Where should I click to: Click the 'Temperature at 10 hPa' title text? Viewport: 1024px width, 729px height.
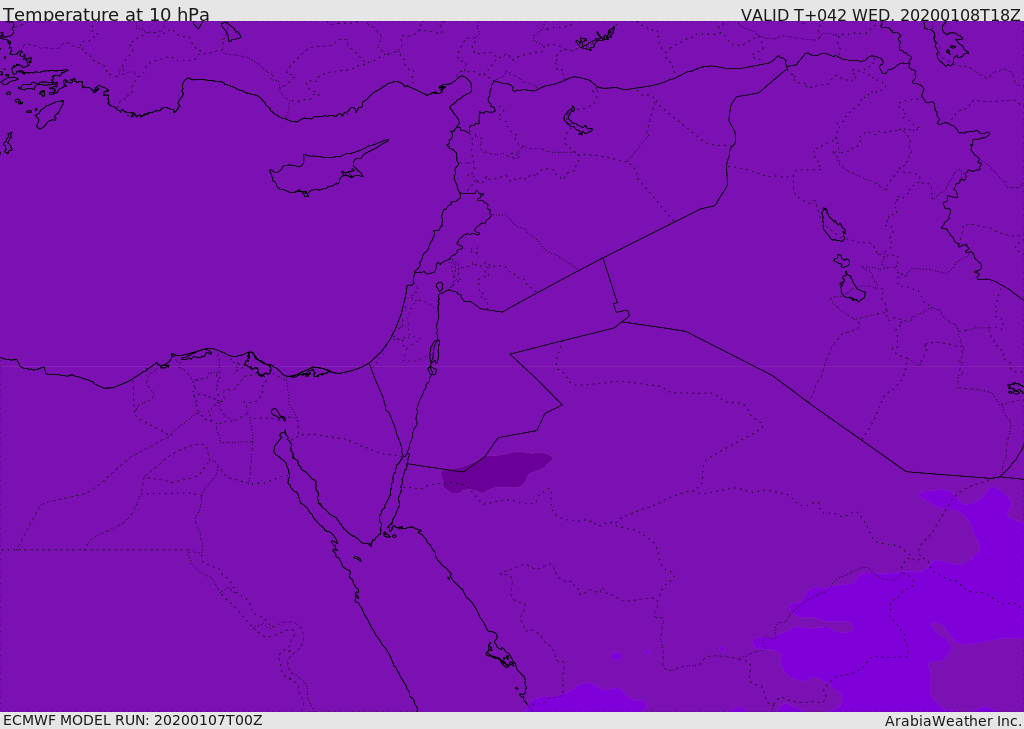point(106,14)
